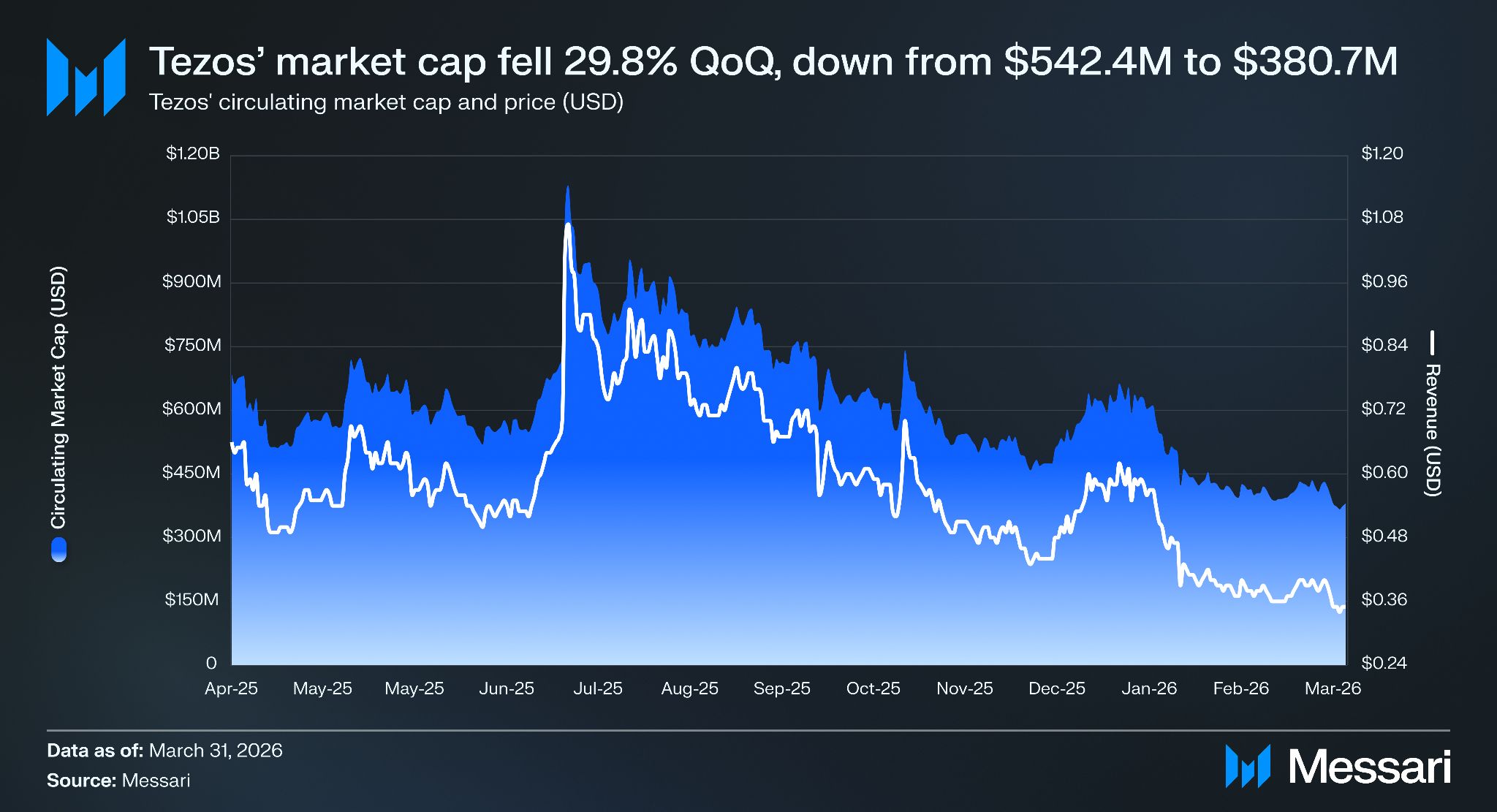Click the Messari wordmark at bottom right

(x=1370, y=767)
